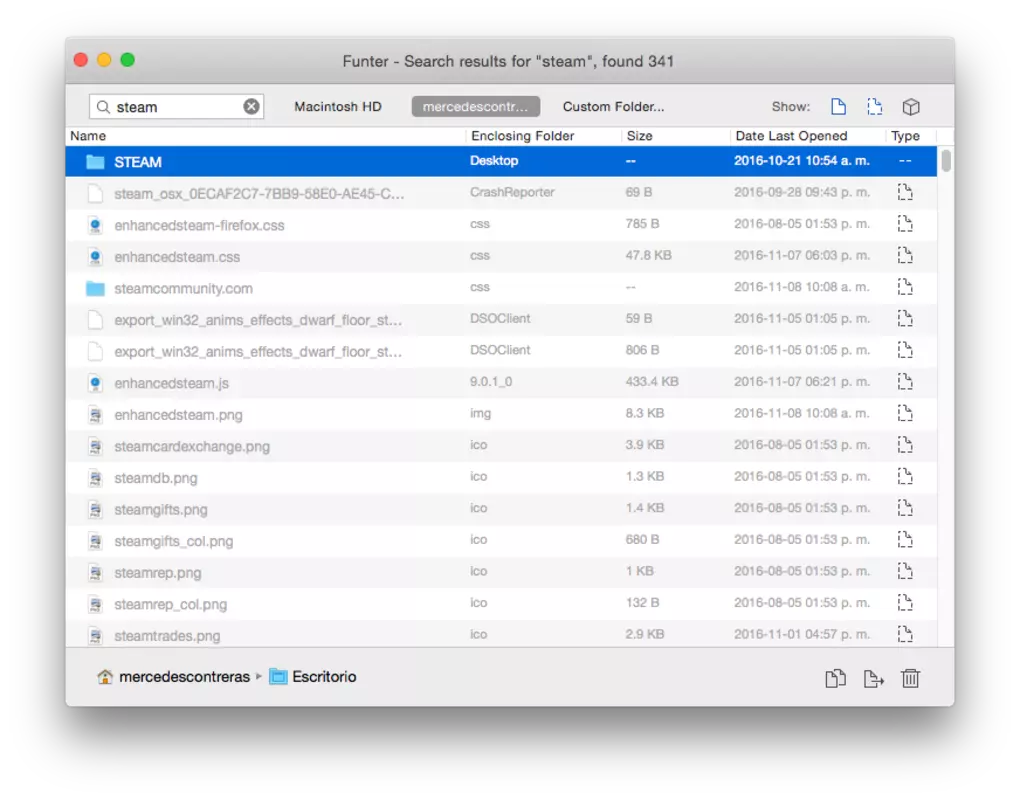Click steamcommunity.com folder icon

(x=95, y=288)
